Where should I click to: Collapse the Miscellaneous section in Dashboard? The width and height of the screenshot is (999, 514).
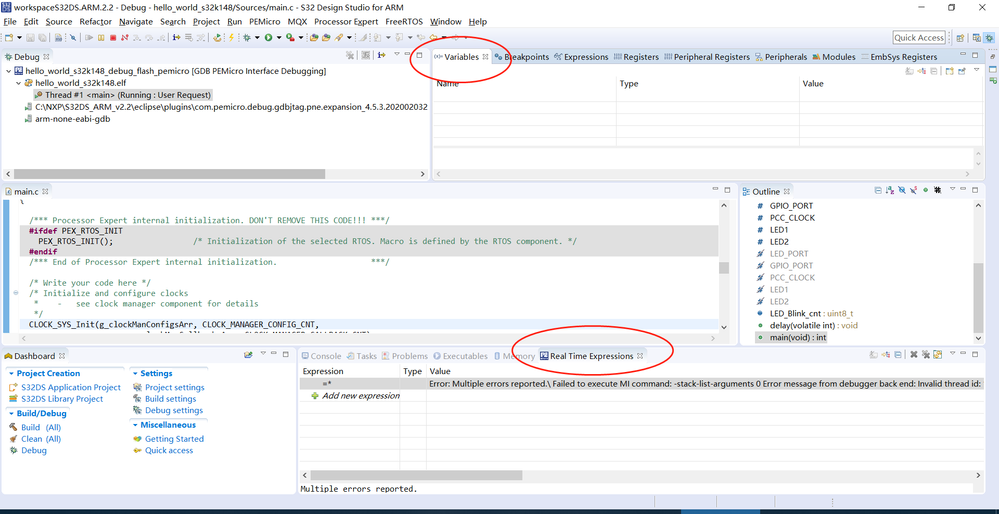pos(135,425)
